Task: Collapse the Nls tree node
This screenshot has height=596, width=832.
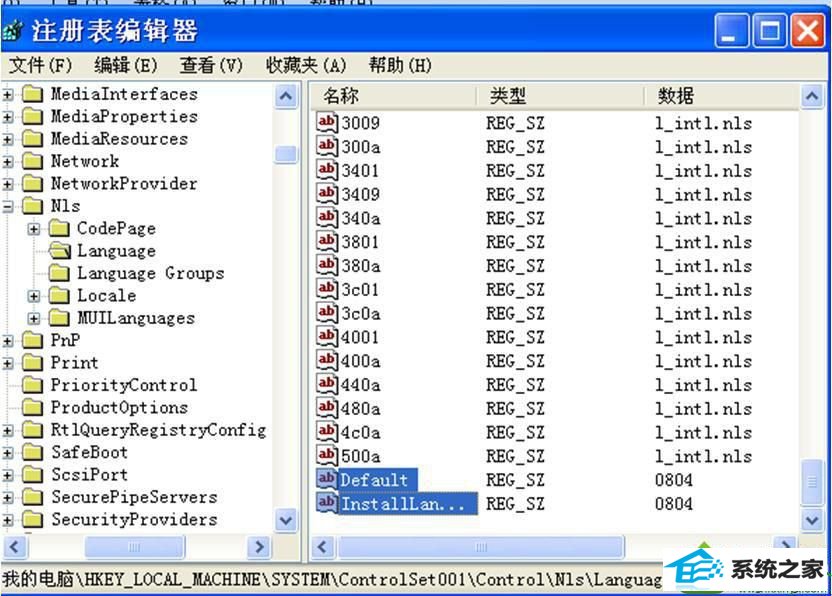Action: point(7,206)
